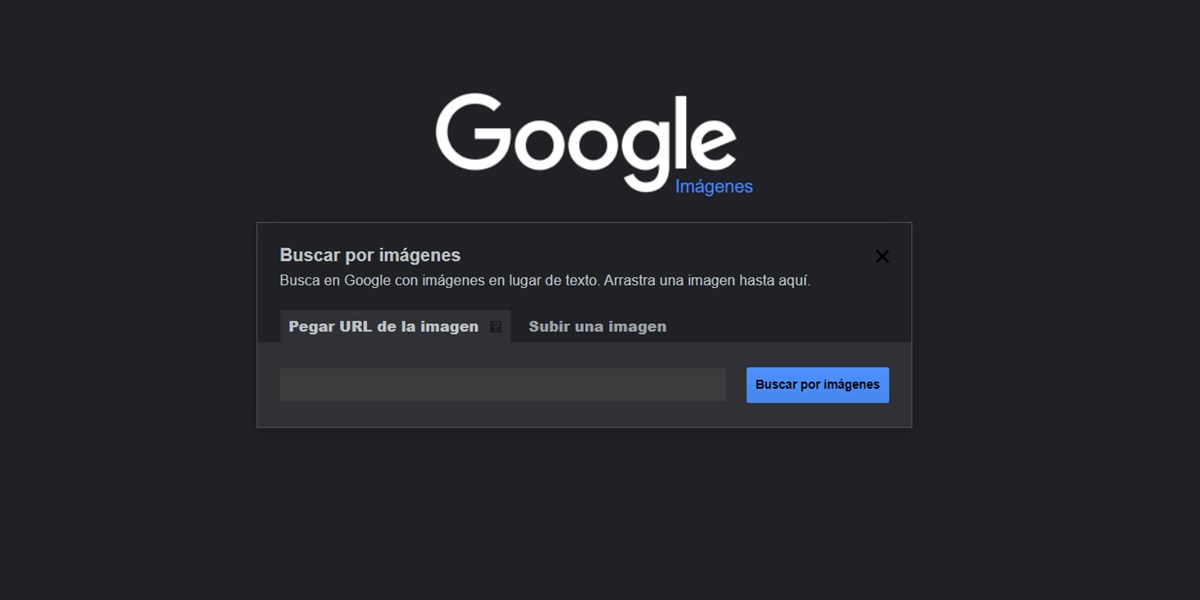Select the Imágenes link under the logo
This screenshot has height=600, width=1200.
click(x=715, y=186)
